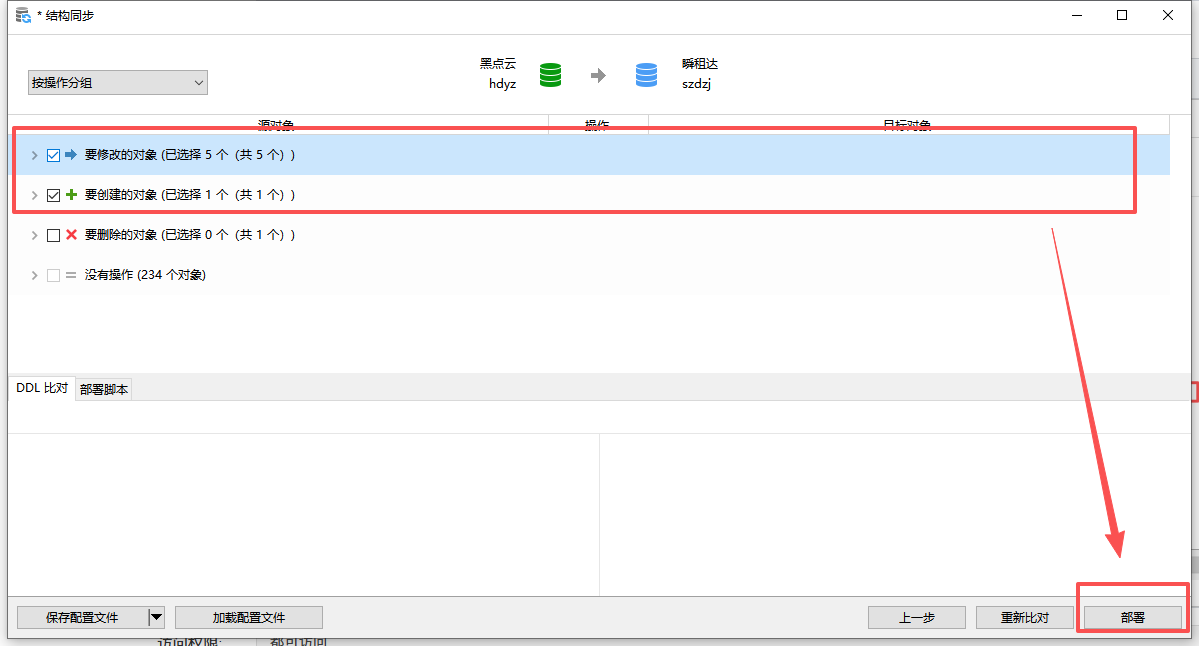The image size is (1199, 646).
Task: Expand the 没有操作 group
Action: [34, 275]
